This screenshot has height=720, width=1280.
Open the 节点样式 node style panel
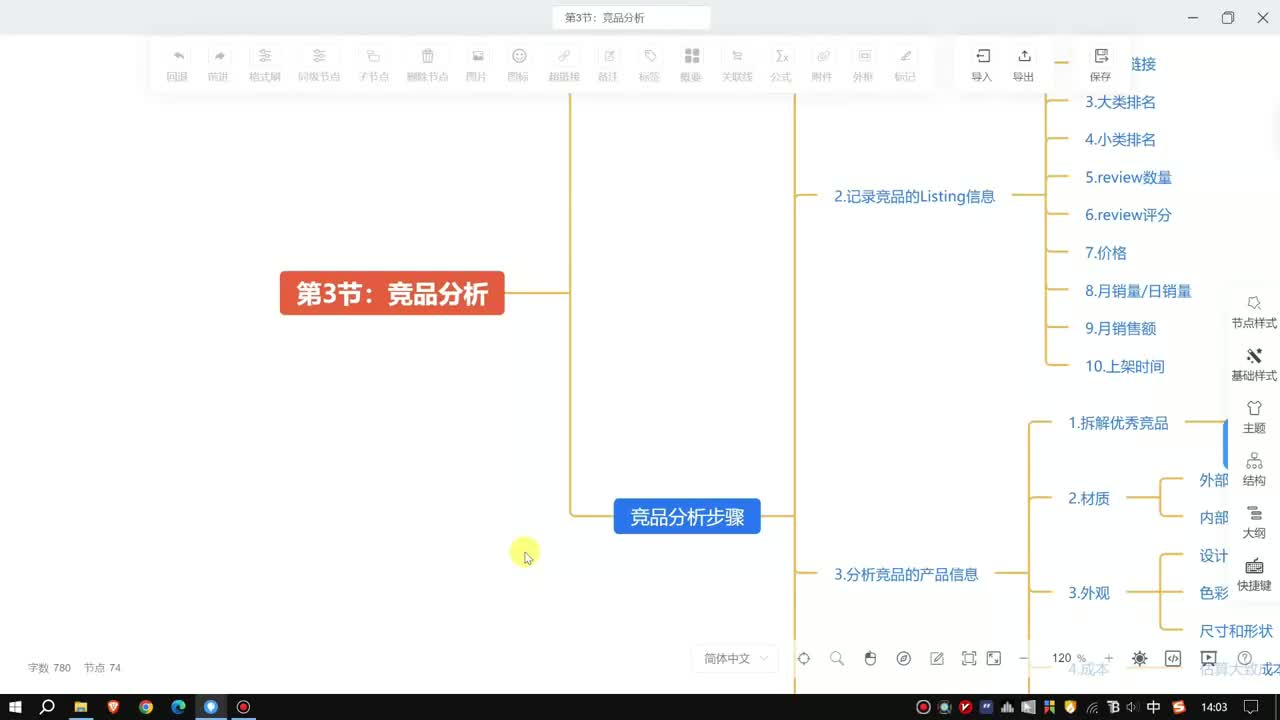coord(1254,312)
